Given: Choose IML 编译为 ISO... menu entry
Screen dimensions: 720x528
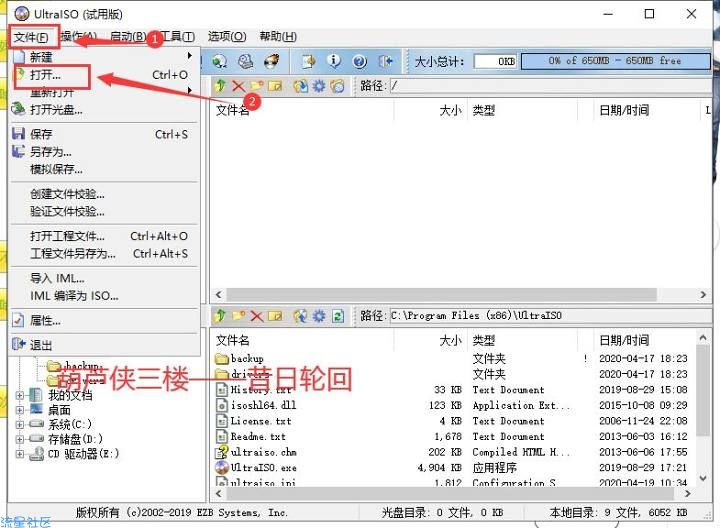Looking at the screenshot, I should (x=105, y=296).
